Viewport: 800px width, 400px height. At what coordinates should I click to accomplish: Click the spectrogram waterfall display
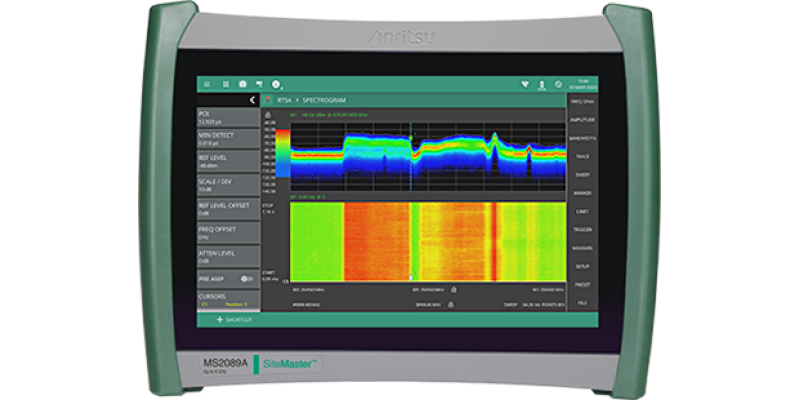click(428, 242)
